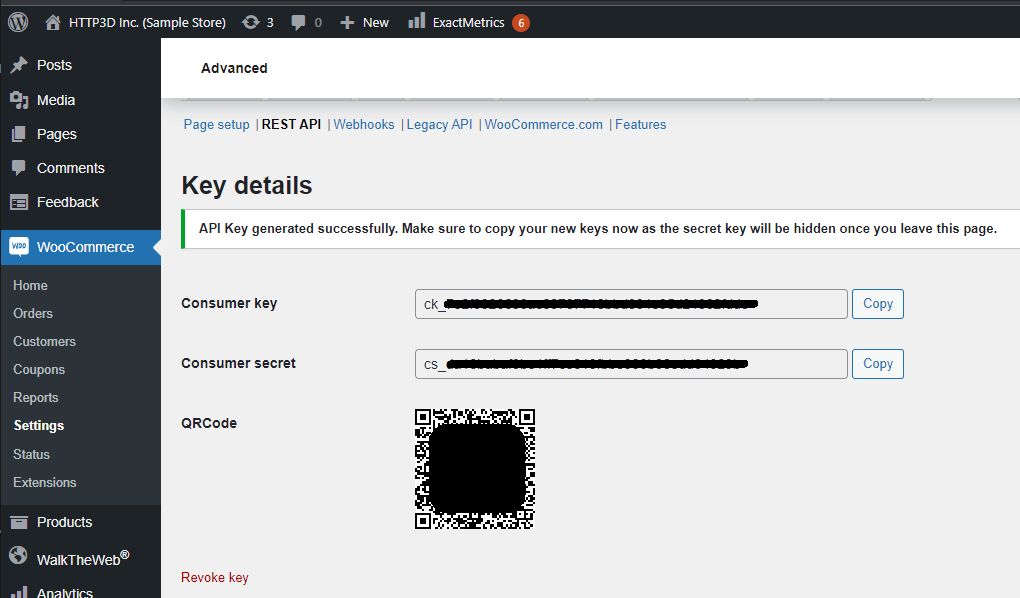The width and height of the screenshot is (1020, 598).
Task: Click the QRCode label
Action: coord(209,423)
